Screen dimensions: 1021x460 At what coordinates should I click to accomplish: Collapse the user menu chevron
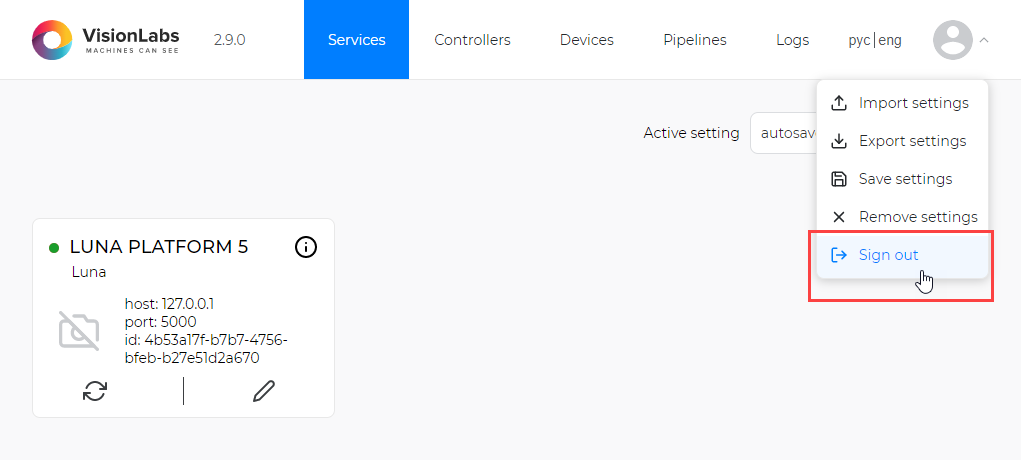pos(984,40)
